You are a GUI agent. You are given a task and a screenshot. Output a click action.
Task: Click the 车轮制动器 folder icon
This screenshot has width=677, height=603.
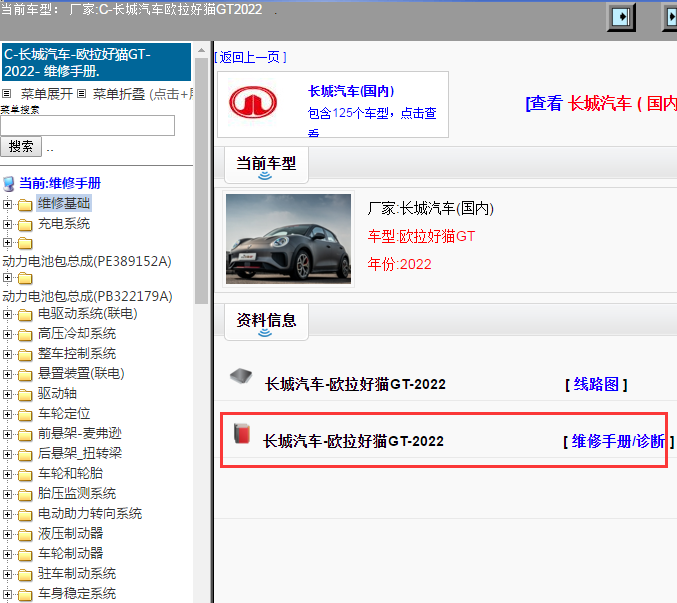(25, 554)
